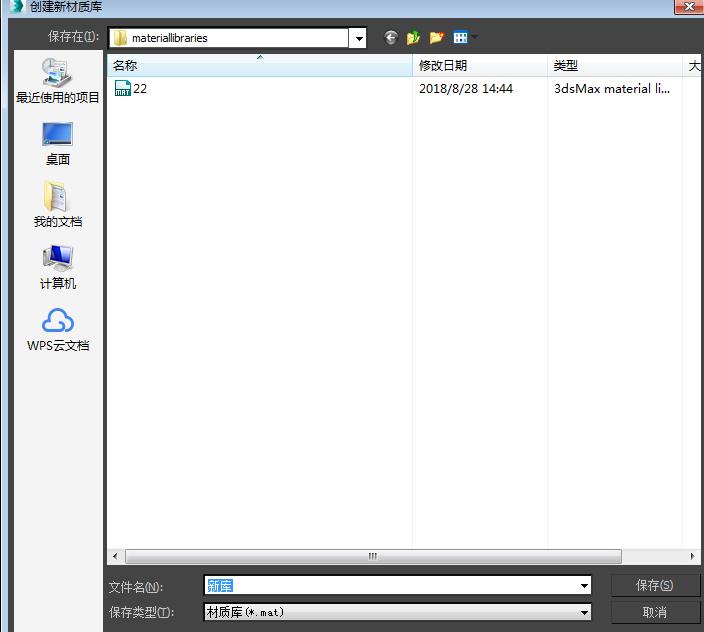Click Save (保存) button
Viewport: 704px width, 632px height.
coord(655,585)
